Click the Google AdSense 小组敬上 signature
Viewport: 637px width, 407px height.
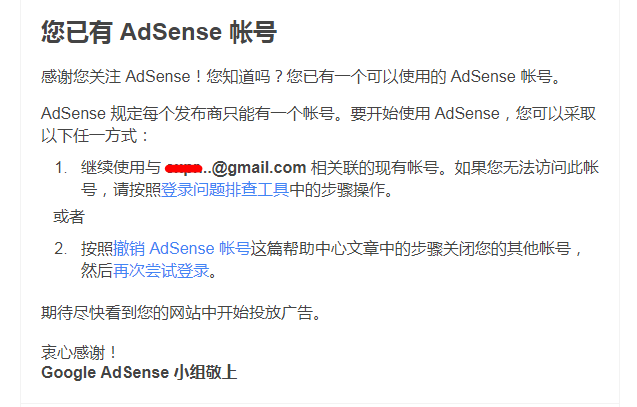(139, 373)
